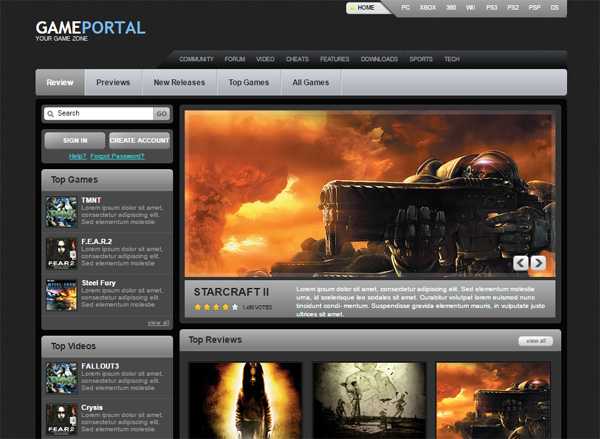Open the first Top Reviews image with glowing figure

tap(246, 400)
